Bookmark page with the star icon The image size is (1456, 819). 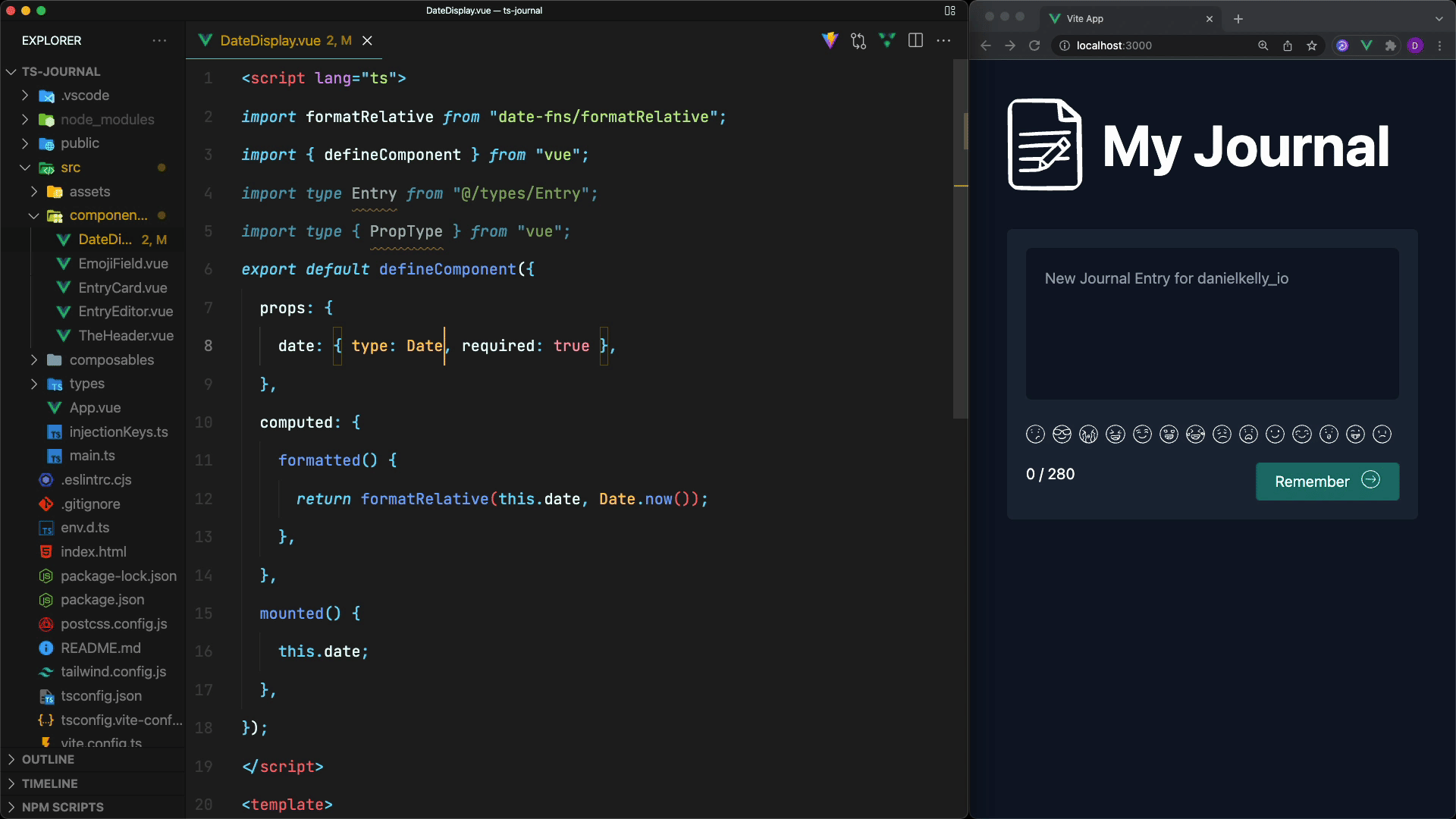tap(1312, 45)
